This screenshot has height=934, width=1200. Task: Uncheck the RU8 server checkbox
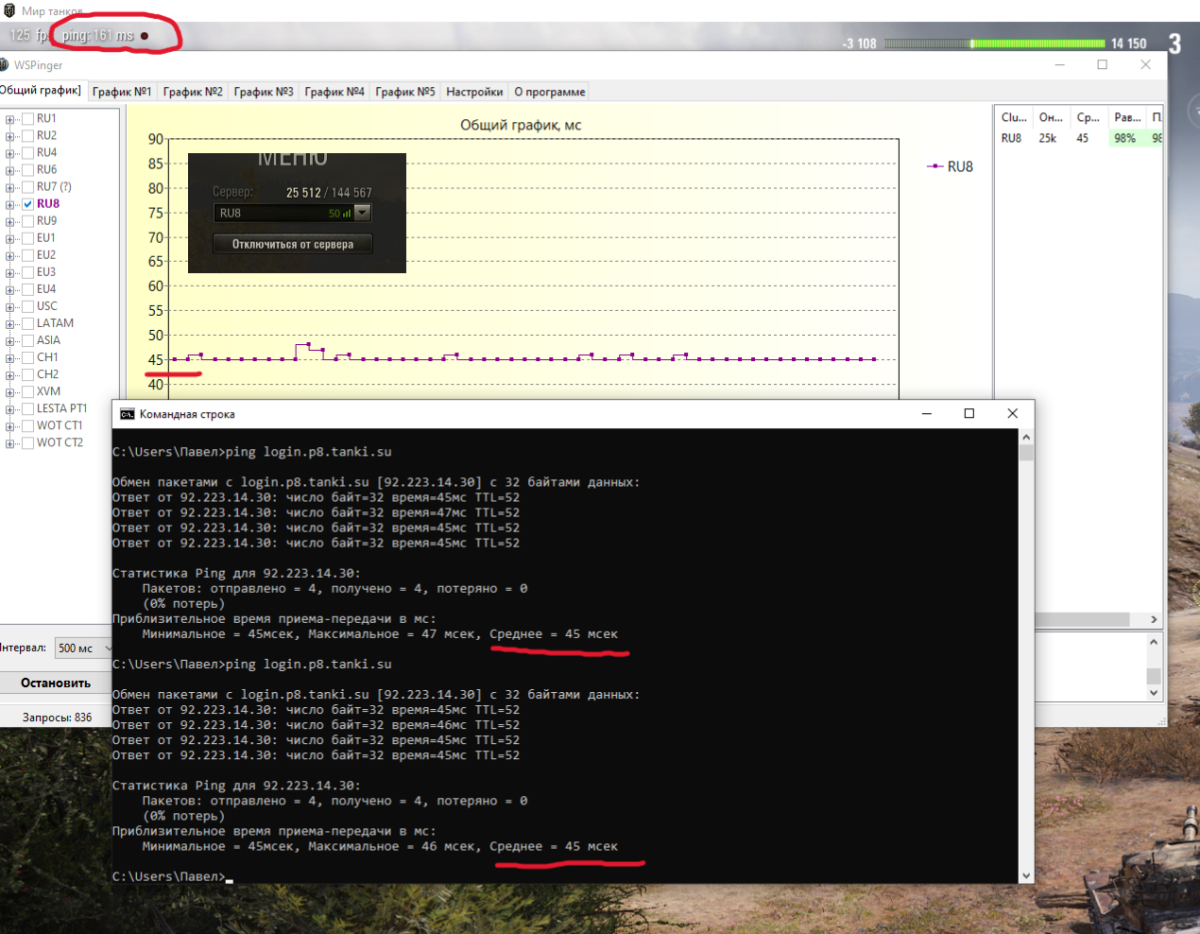pos(27,204)
